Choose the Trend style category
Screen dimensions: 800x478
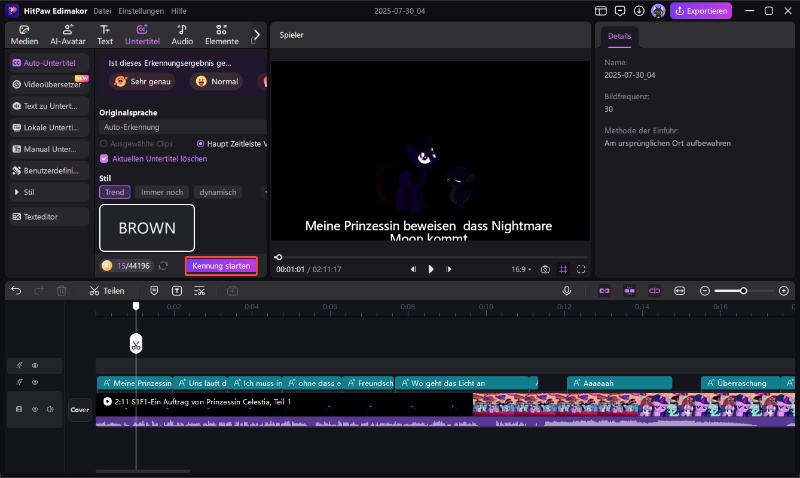tap(114, 192)
